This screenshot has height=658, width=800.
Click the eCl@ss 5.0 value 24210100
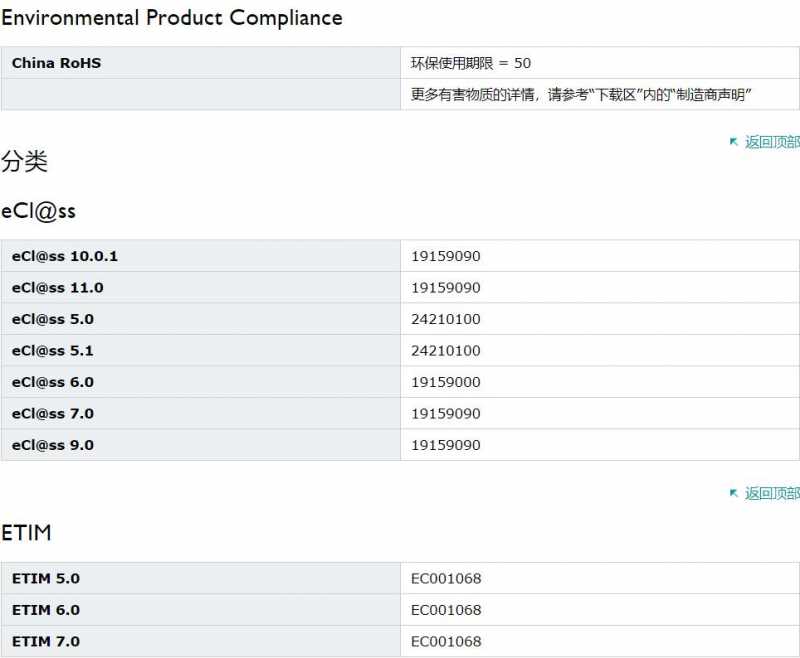(x=445, y=319)
